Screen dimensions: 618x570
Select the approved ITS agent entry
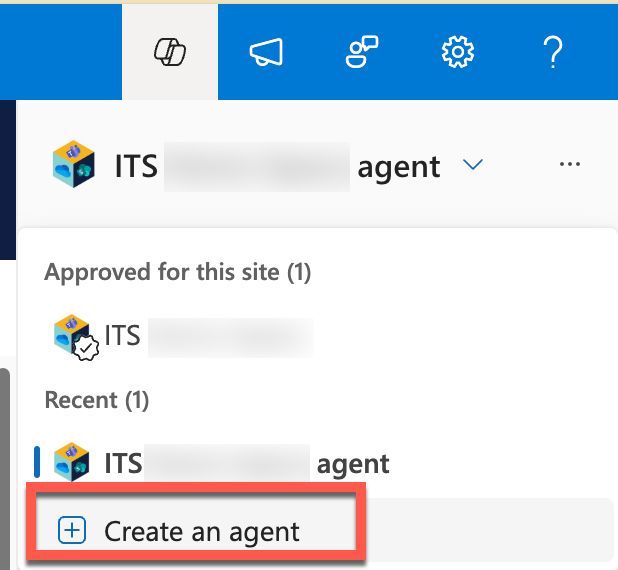[x=183, y=337]
